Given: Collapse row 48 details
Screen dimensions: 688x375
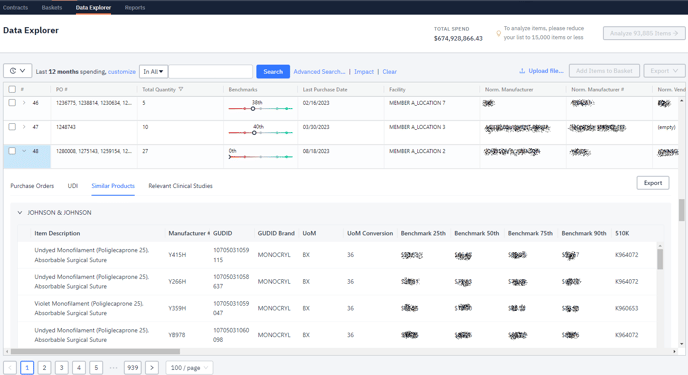Looking at the screenshot, I should [x=24, y=151].
